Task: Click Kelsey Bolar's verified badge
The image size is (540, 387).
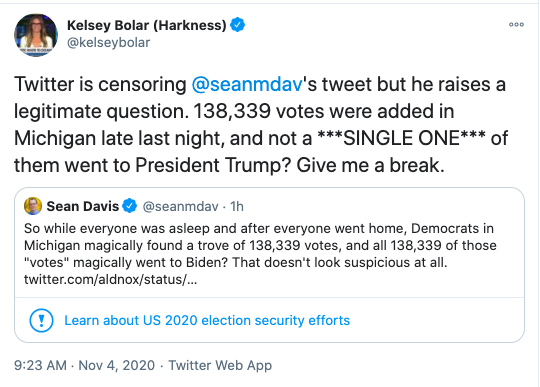Action: click(x=237, y=25)
